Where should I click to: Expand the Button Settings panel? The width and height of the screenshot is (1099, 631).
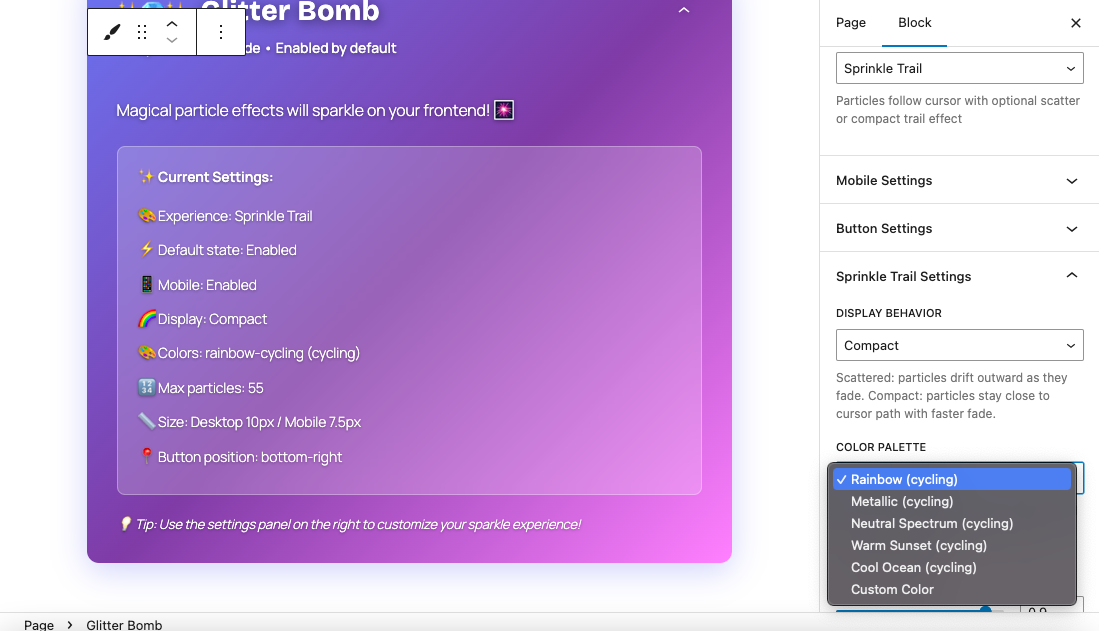point(958,229)
